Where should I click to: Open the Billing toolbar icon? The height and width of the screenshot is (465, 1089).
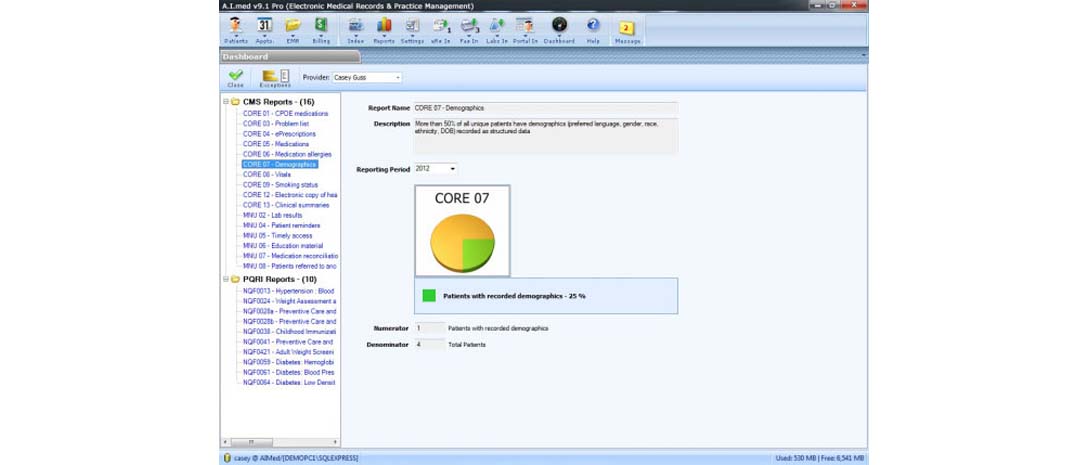(321, 28)
